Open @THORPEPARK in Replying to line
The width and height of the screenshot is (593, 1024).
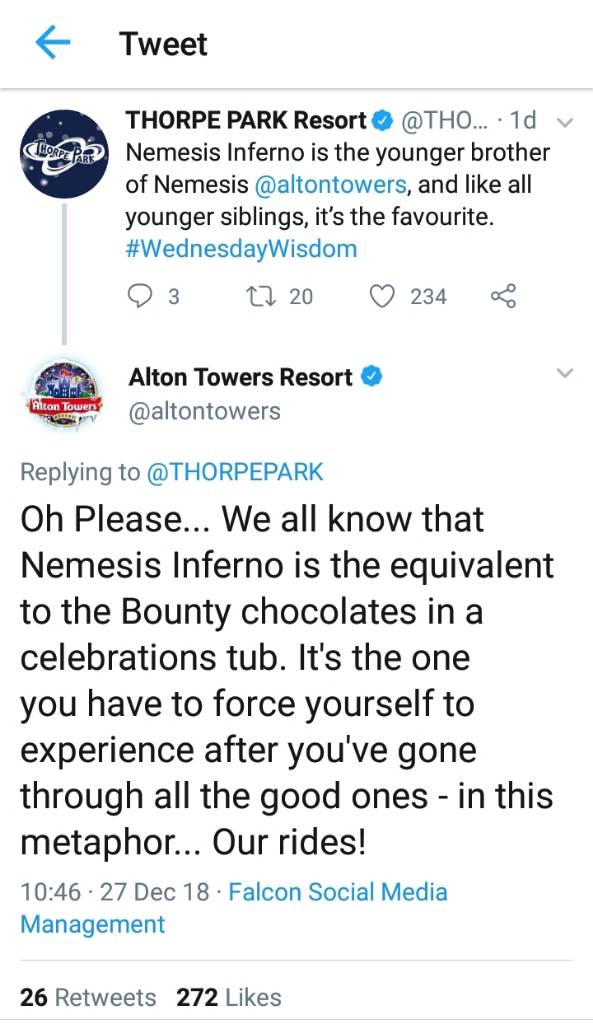tap(235, 472)
